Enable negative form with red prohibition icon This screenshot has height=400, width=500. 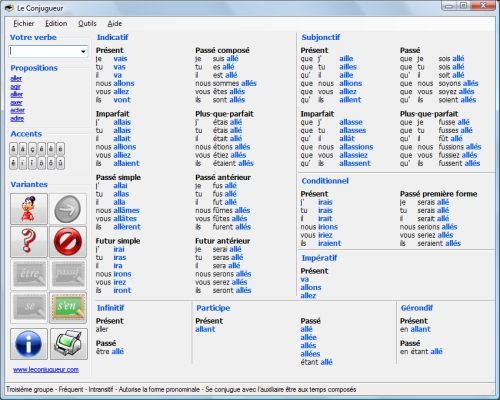coord(68,242)
